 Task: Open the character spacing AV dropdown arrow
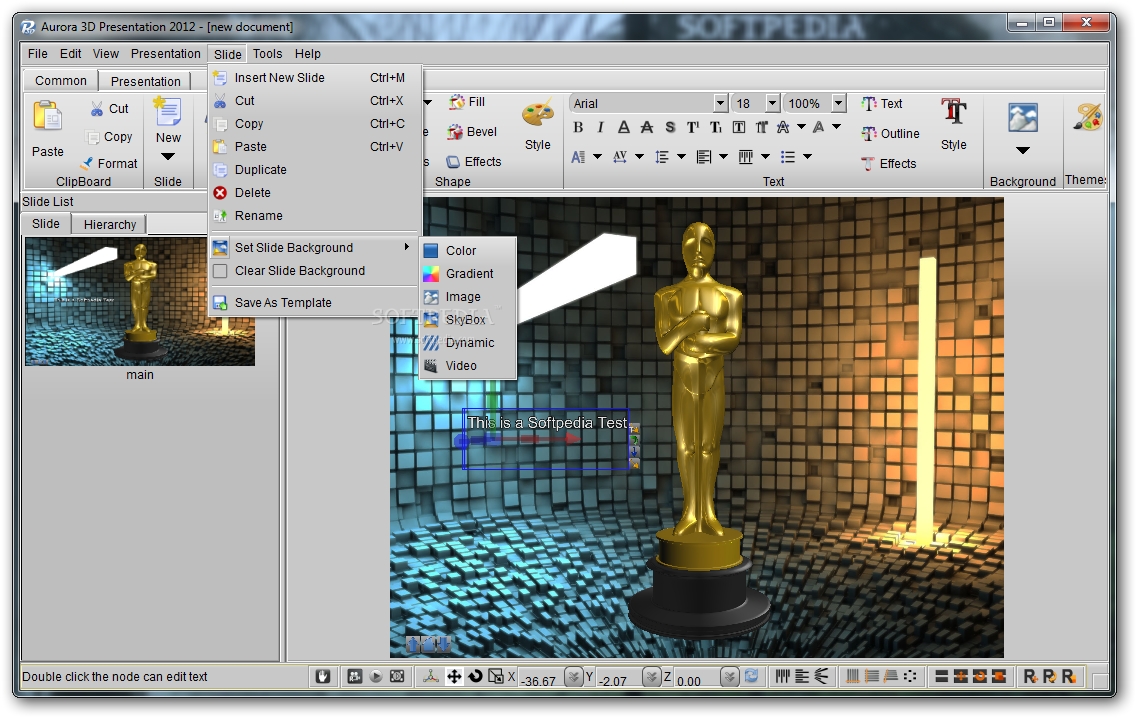tap(640, 157)
